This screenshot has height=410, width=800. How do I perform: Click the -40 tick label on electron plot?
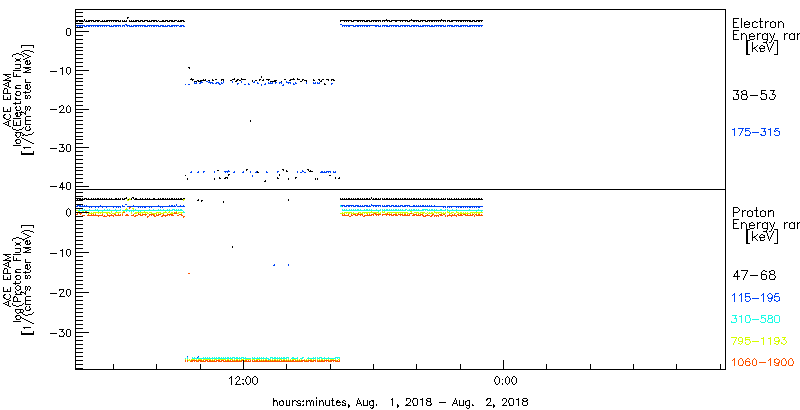point(61,186)
